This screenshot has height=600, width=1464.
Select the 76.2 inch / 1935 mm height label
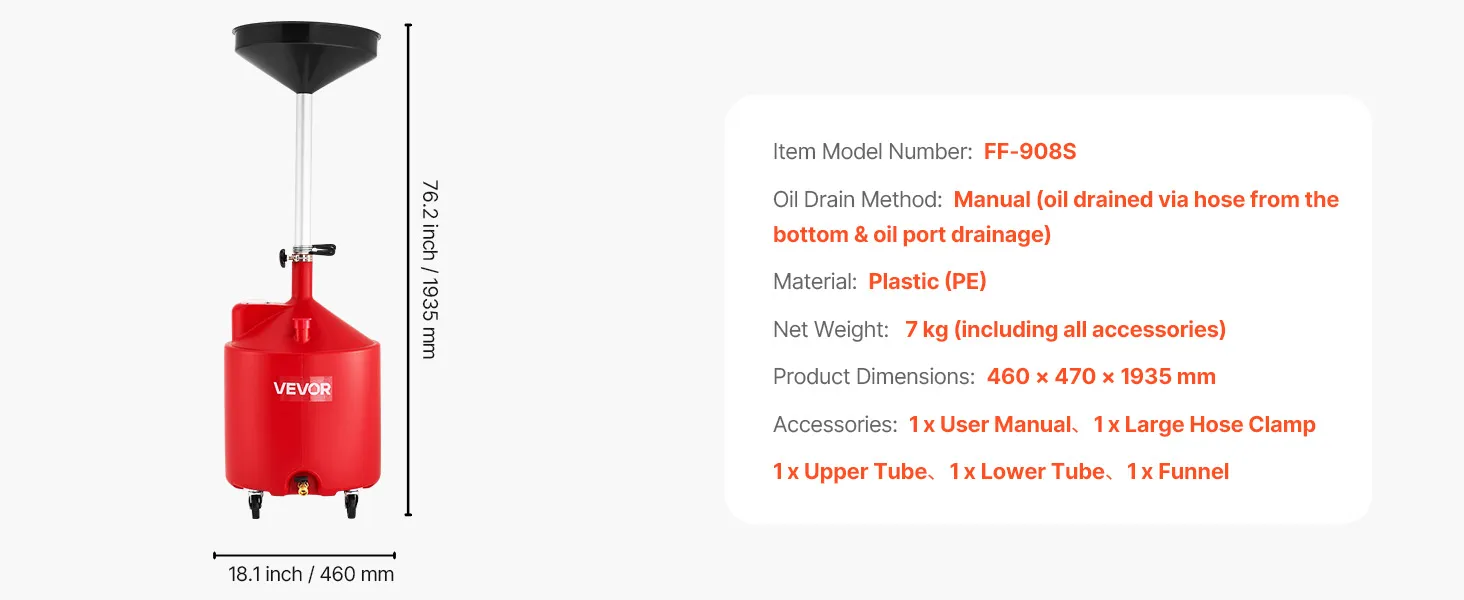click(x=429, y=270)
